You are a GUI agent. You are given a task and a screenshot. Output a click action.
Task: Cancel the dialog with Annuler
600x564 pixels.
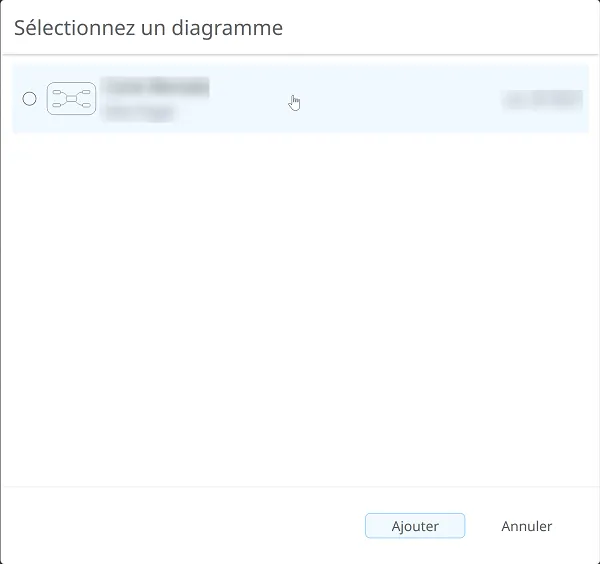[527, 526]
